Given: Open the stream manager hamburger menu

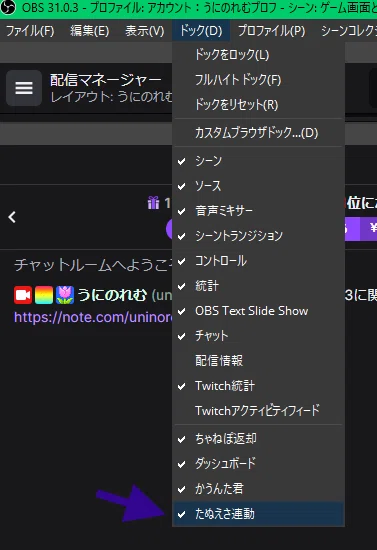Looking at the screenshot, I should pos(24,88).
